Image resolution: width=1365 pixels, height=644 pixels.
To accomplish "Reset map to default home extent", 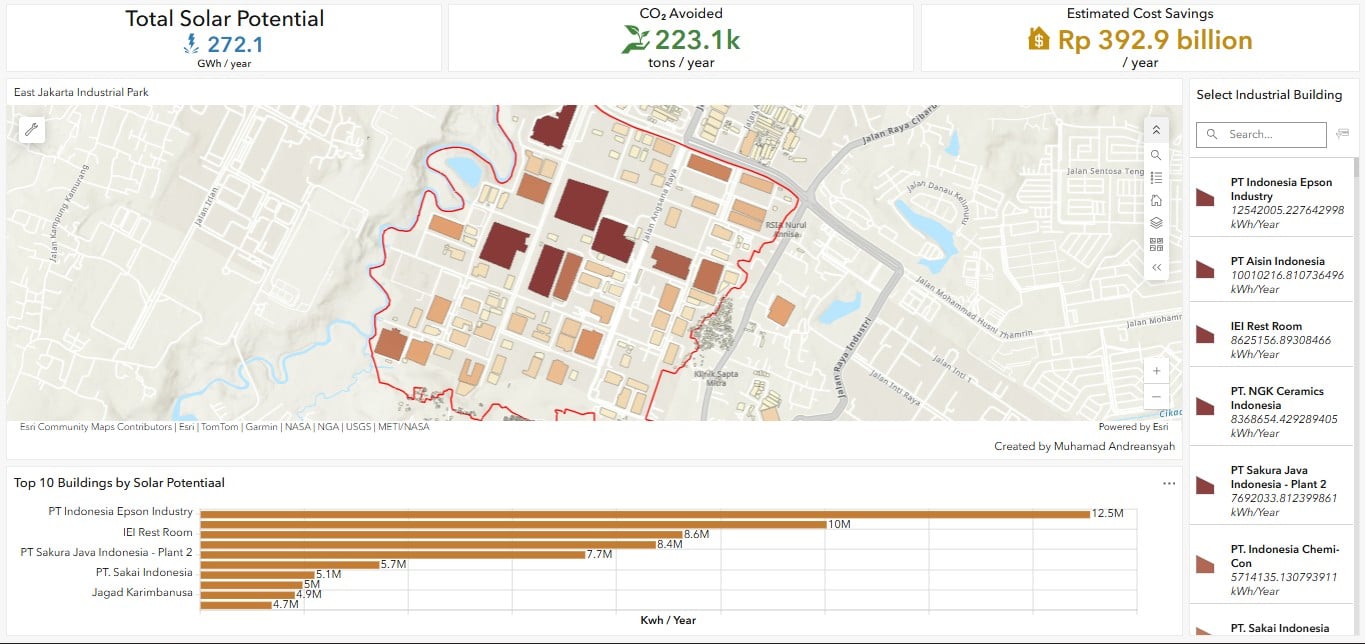I will [x=1156, y=200].
